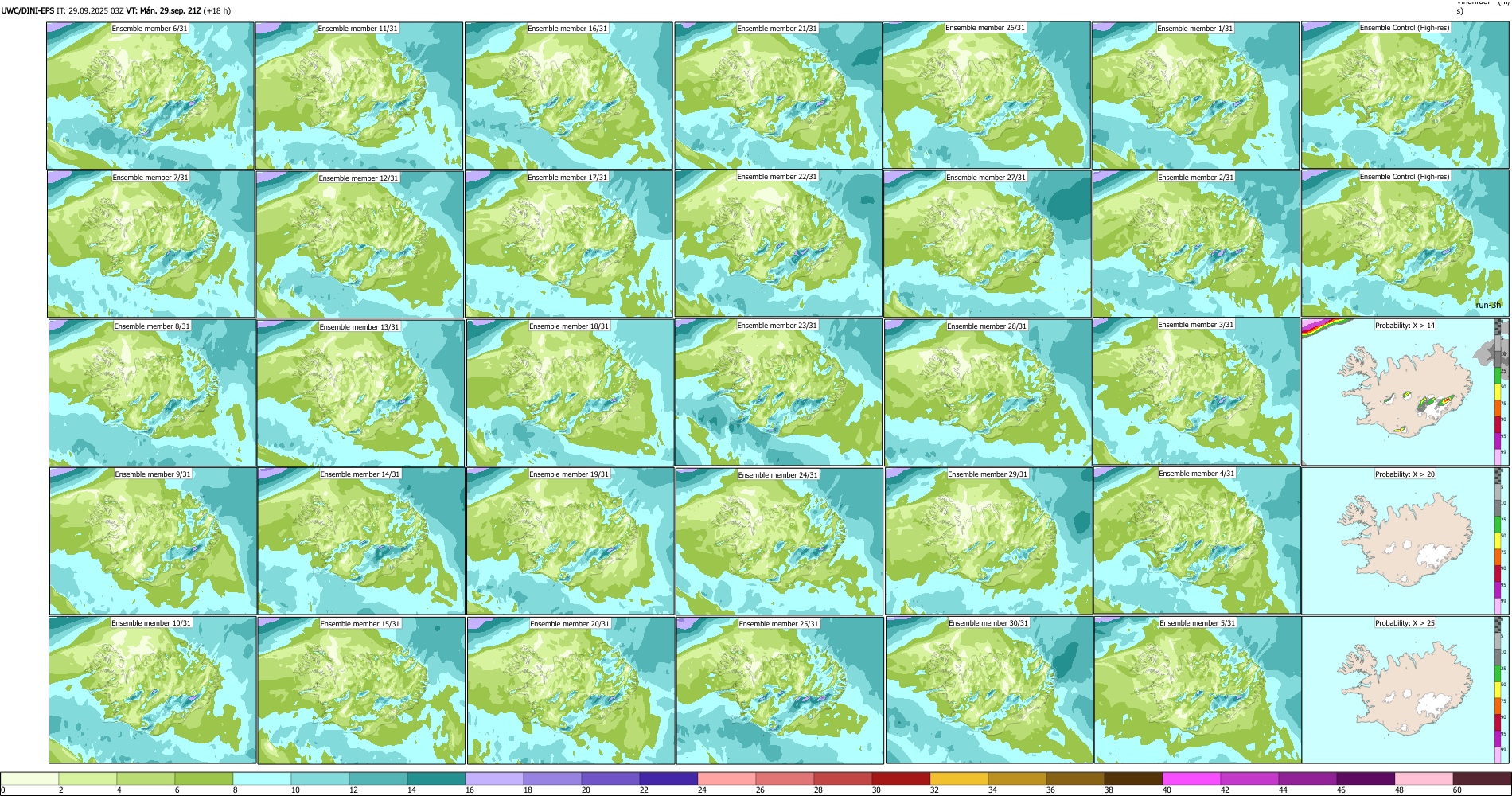Open Ensemble Control map marked run-3h
Screen dimensions: 1512x796
coord(1405,244)
